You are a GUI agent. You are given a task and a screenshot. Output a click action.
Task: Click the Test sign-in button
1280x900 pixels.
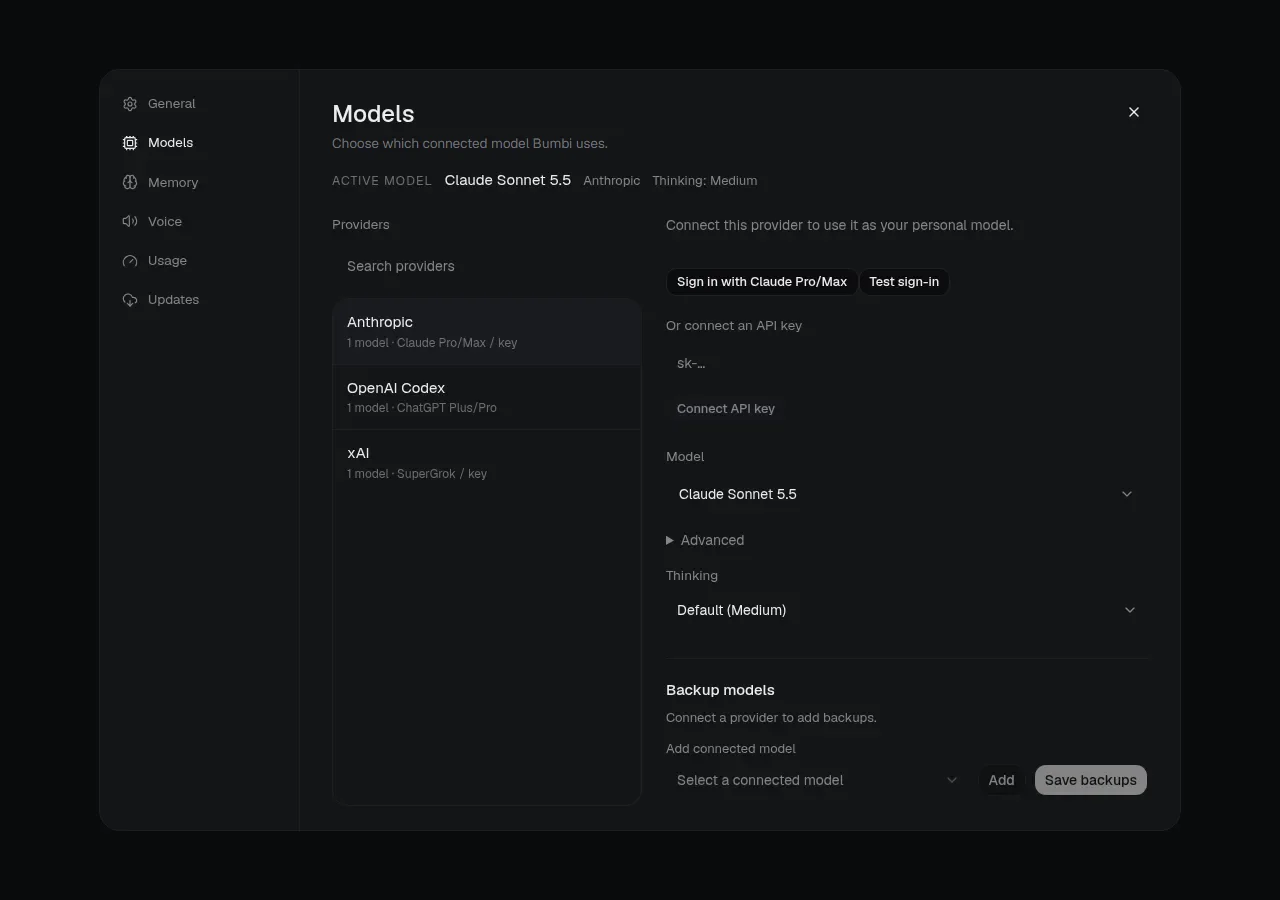(x=904, y=282)
